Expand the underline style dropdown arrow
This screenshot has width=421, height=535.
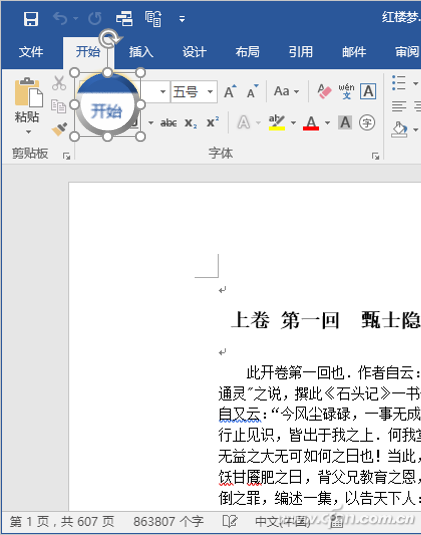(151, 122)
